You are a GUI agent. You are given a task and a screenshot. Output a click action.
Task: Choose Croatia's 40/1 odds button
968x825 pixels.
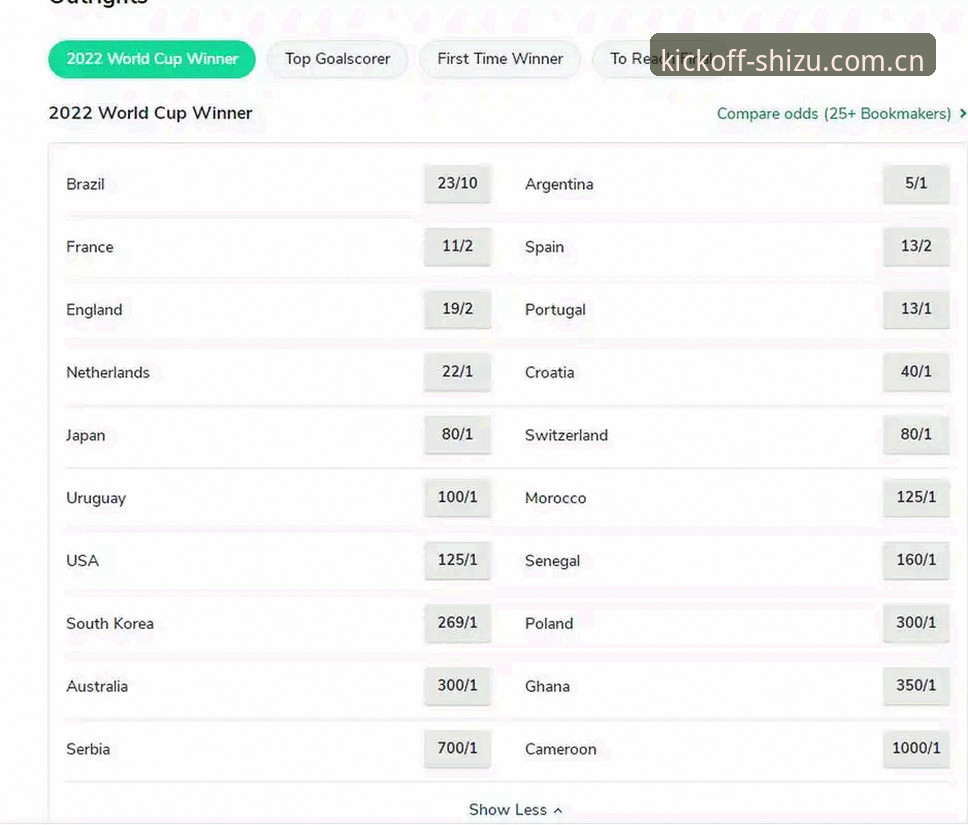916,372
